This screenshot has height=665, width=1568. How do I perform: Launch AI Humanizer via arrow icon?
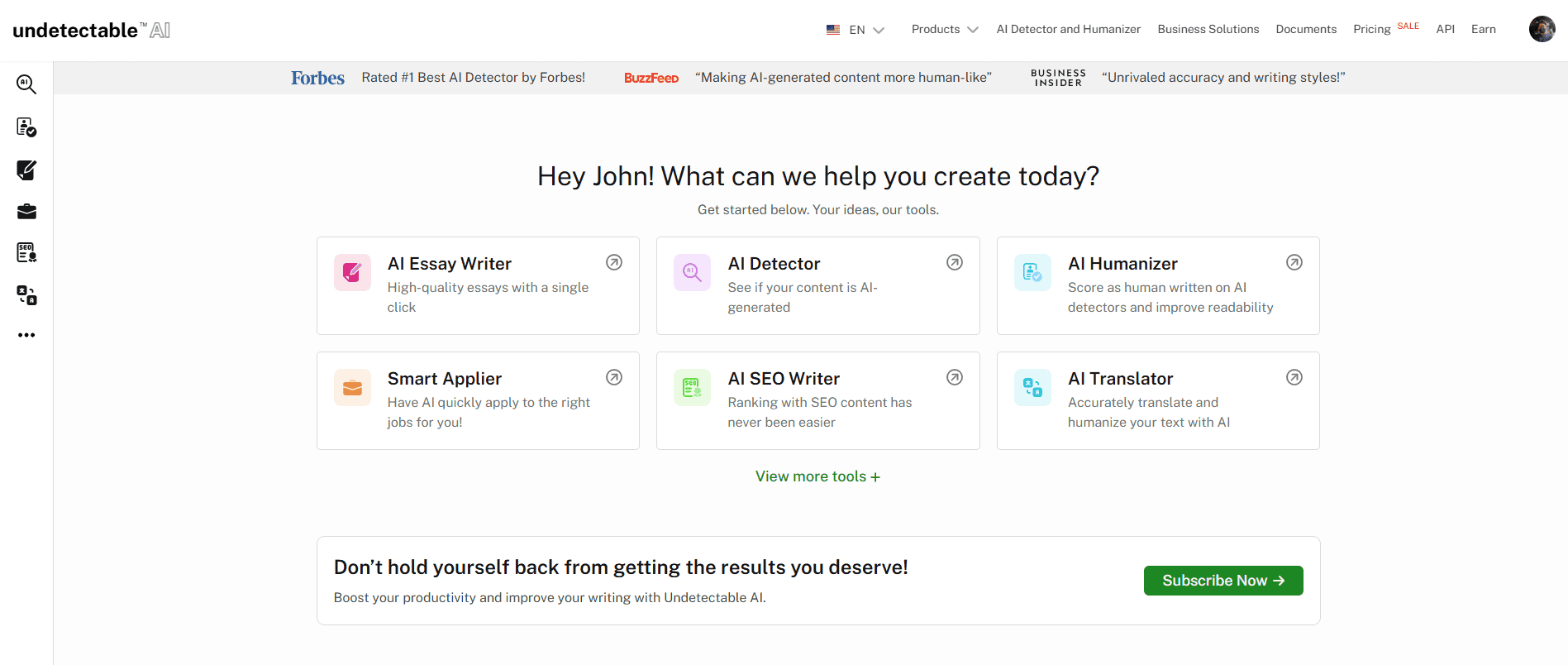pos(1294,262)
